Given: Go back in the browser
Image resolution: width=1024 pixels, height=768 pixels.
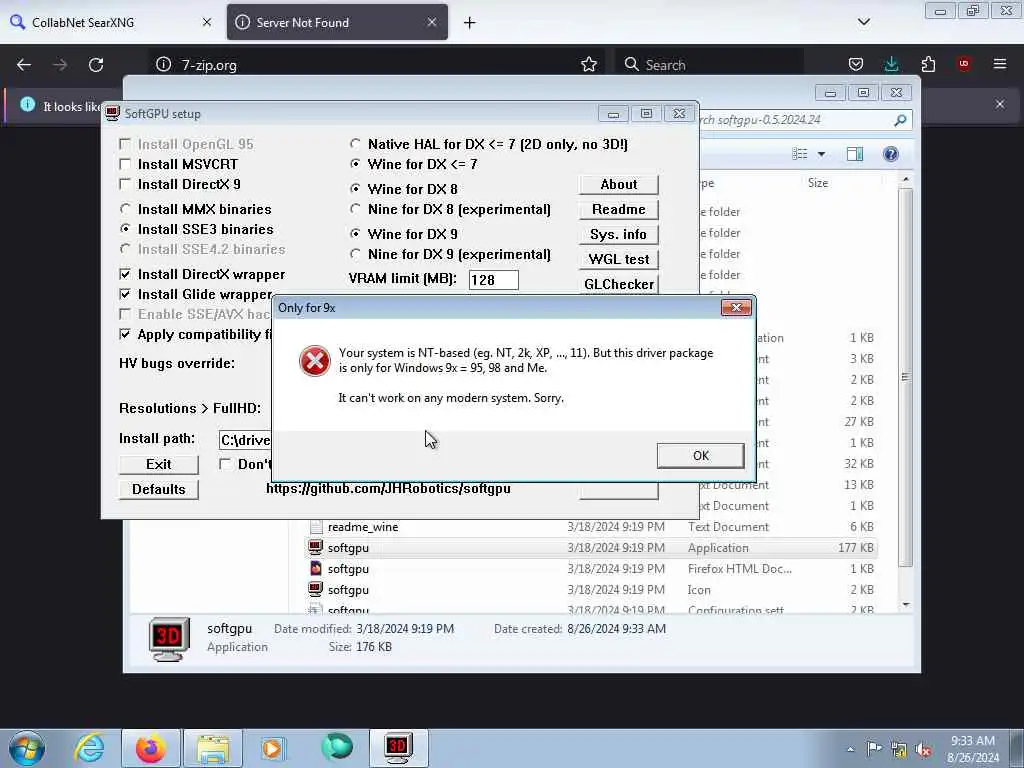Looking at the screenshot, I should pos(24,65).
